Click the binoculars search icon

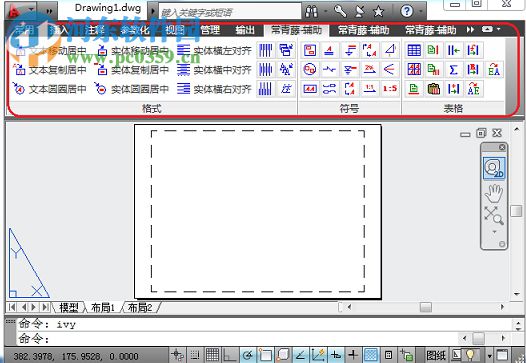pyautogui.click(x=312, y=12)
